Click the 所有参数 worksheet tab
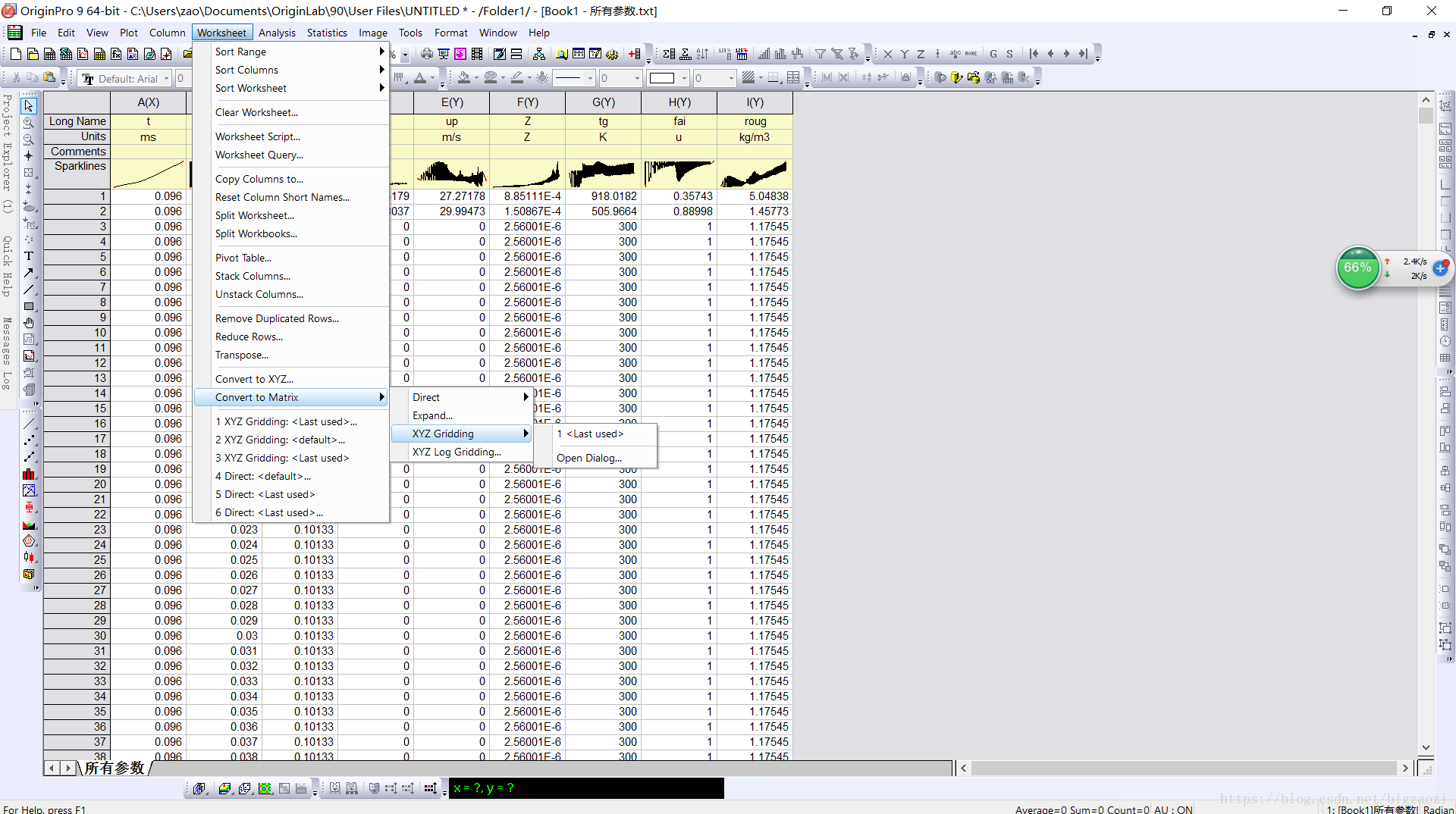This screenshot has width=1456, height=814. tap(114, 768)
